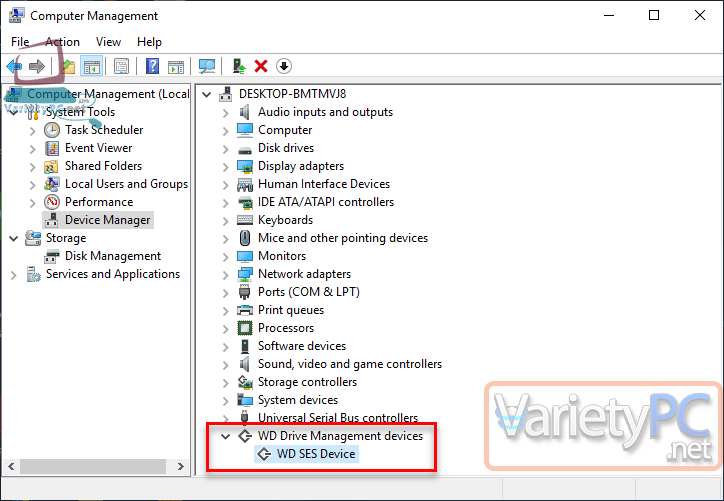
Task: Toggle the show/hide console tree icon
Action: coord(91,66)
